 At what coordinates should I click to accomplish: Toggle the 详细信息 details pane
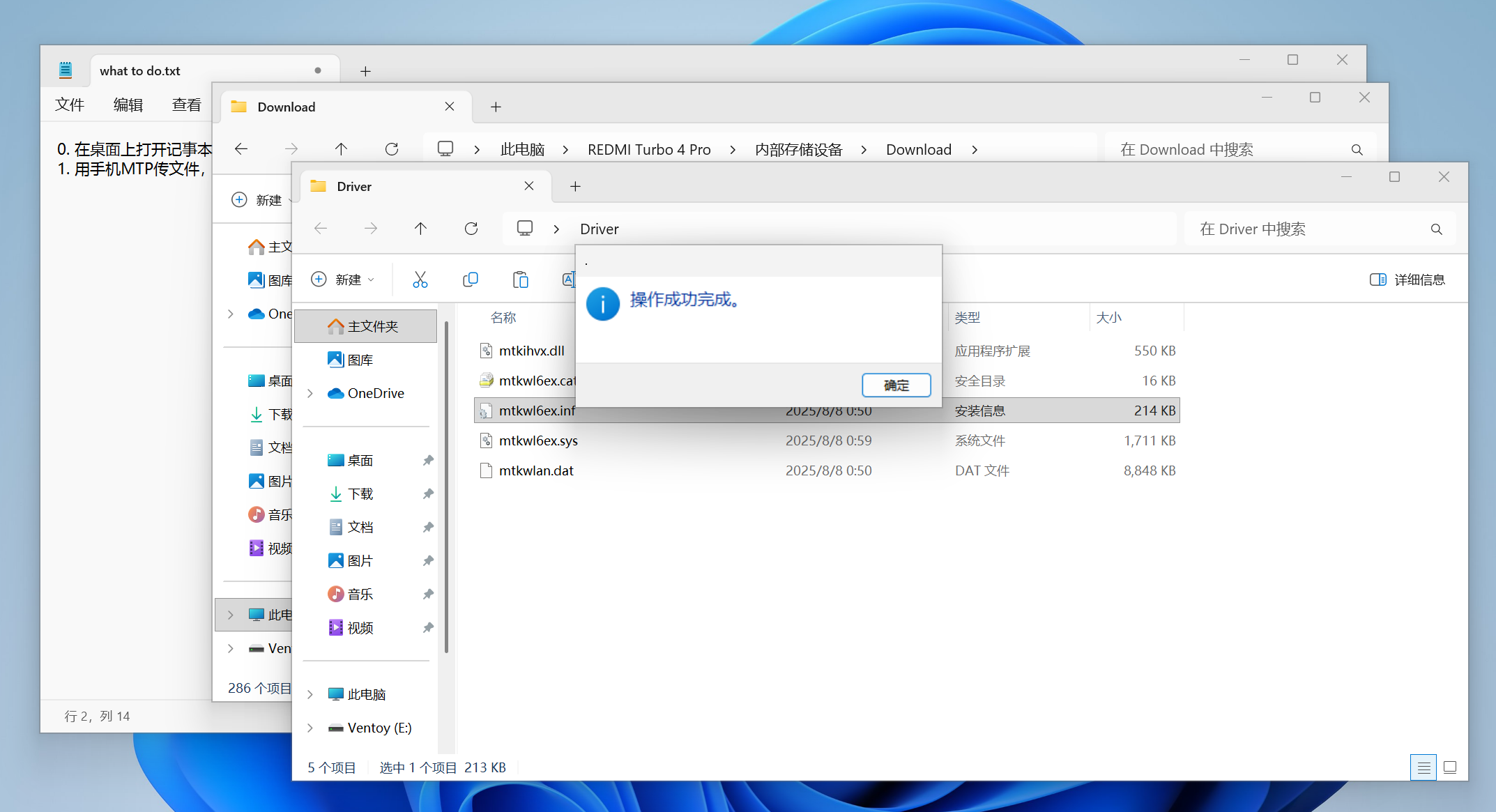point(1407,279)
